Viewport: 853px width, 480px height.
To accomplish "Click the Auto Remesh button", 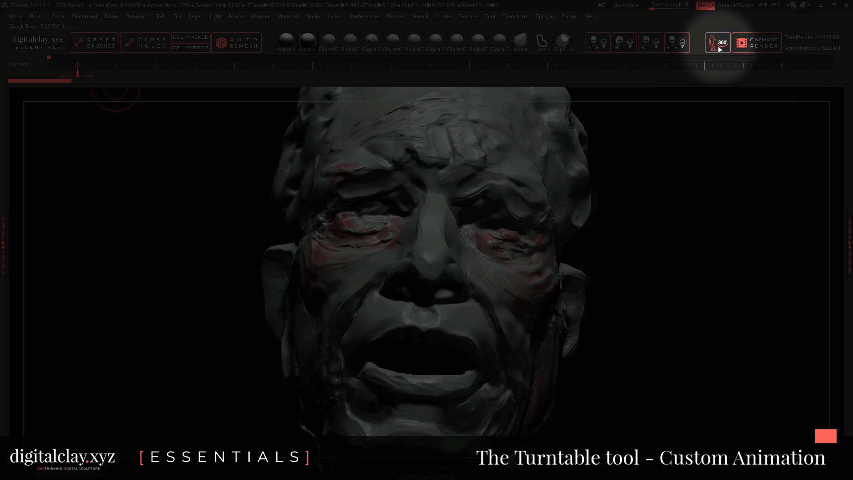I will point(237,43).
